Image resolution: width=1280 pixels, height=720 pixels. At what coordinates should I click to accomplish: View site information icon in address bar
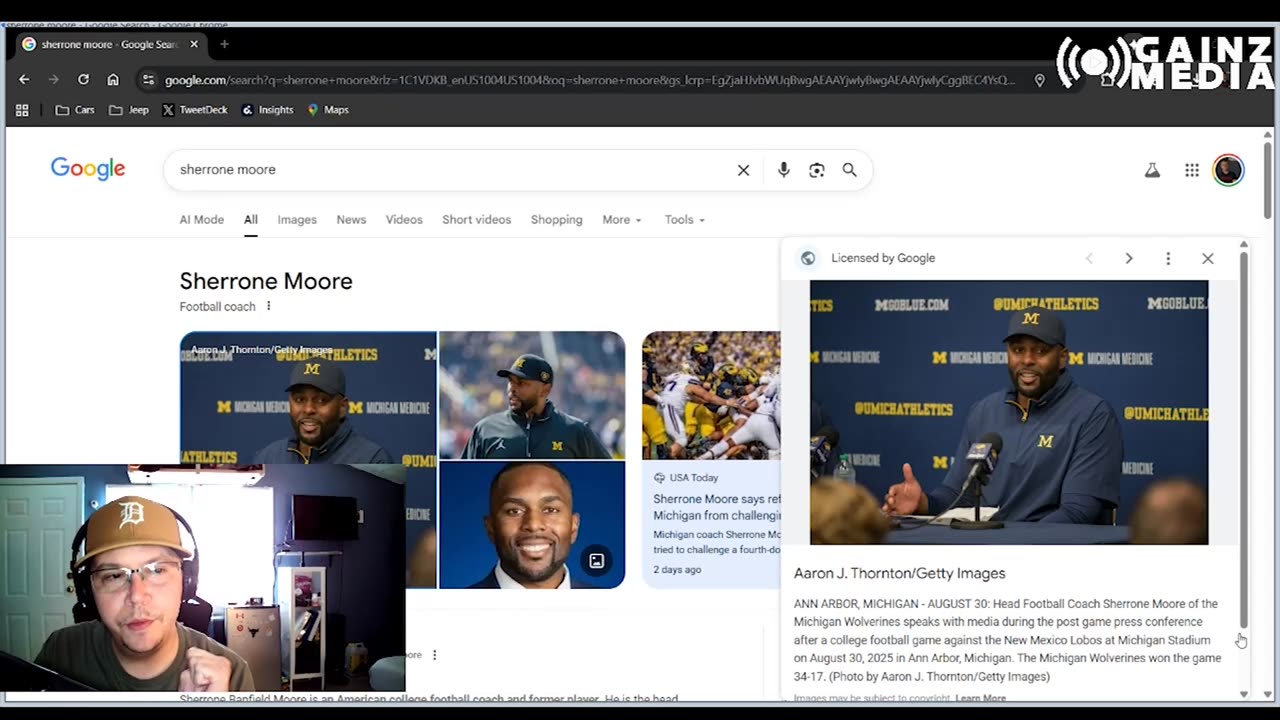pos(148,80)
